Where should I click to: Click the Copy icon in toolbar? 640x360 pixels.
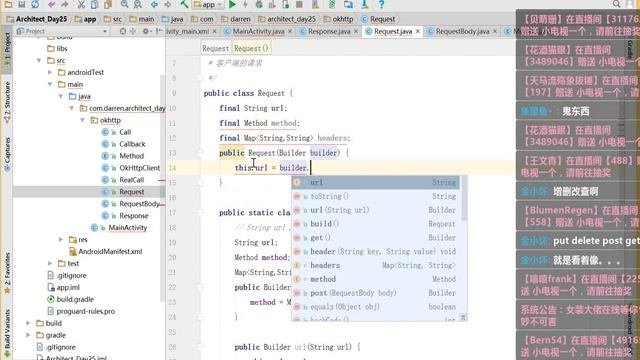(94, 4)
